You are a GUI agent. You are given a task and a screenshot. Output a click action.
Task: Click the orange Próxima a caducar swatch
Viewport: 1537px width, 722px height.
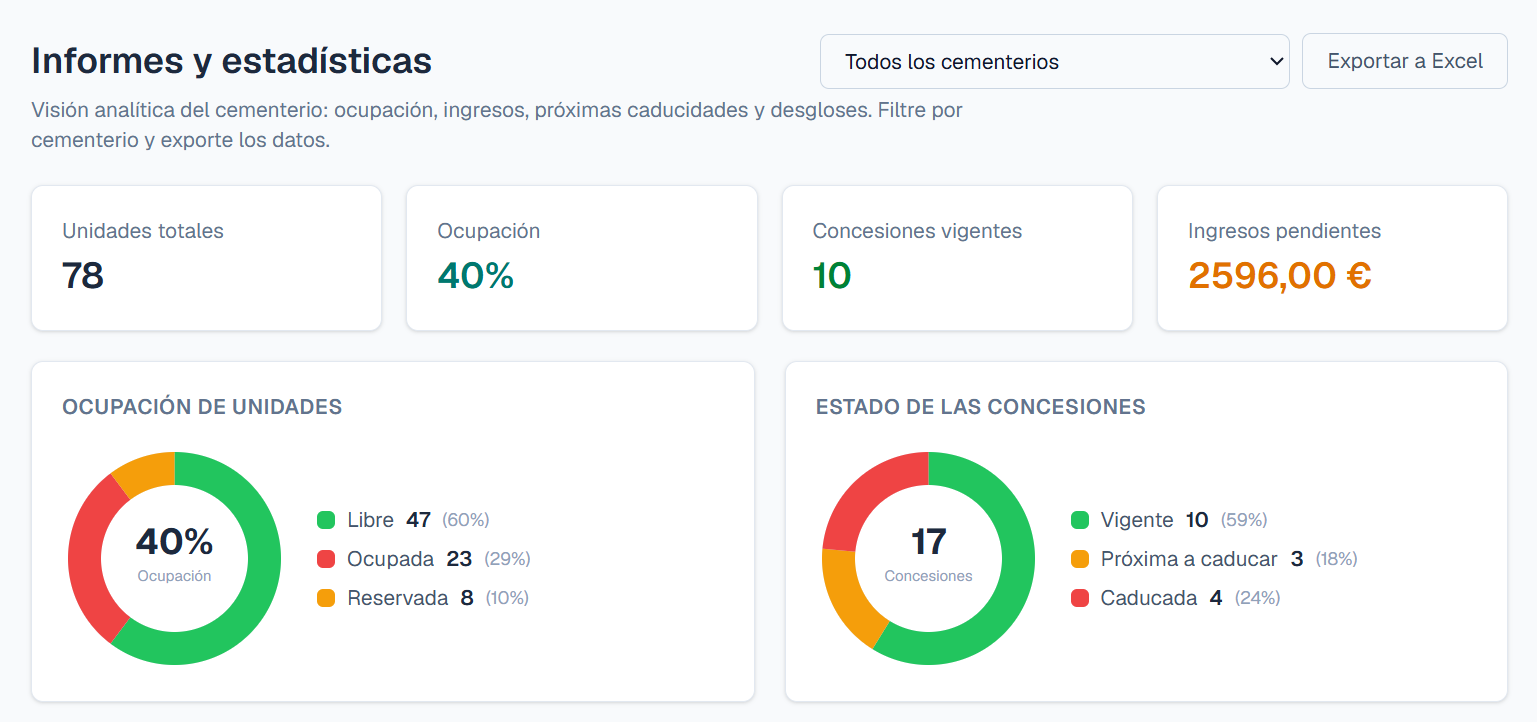click(1080, 559)
